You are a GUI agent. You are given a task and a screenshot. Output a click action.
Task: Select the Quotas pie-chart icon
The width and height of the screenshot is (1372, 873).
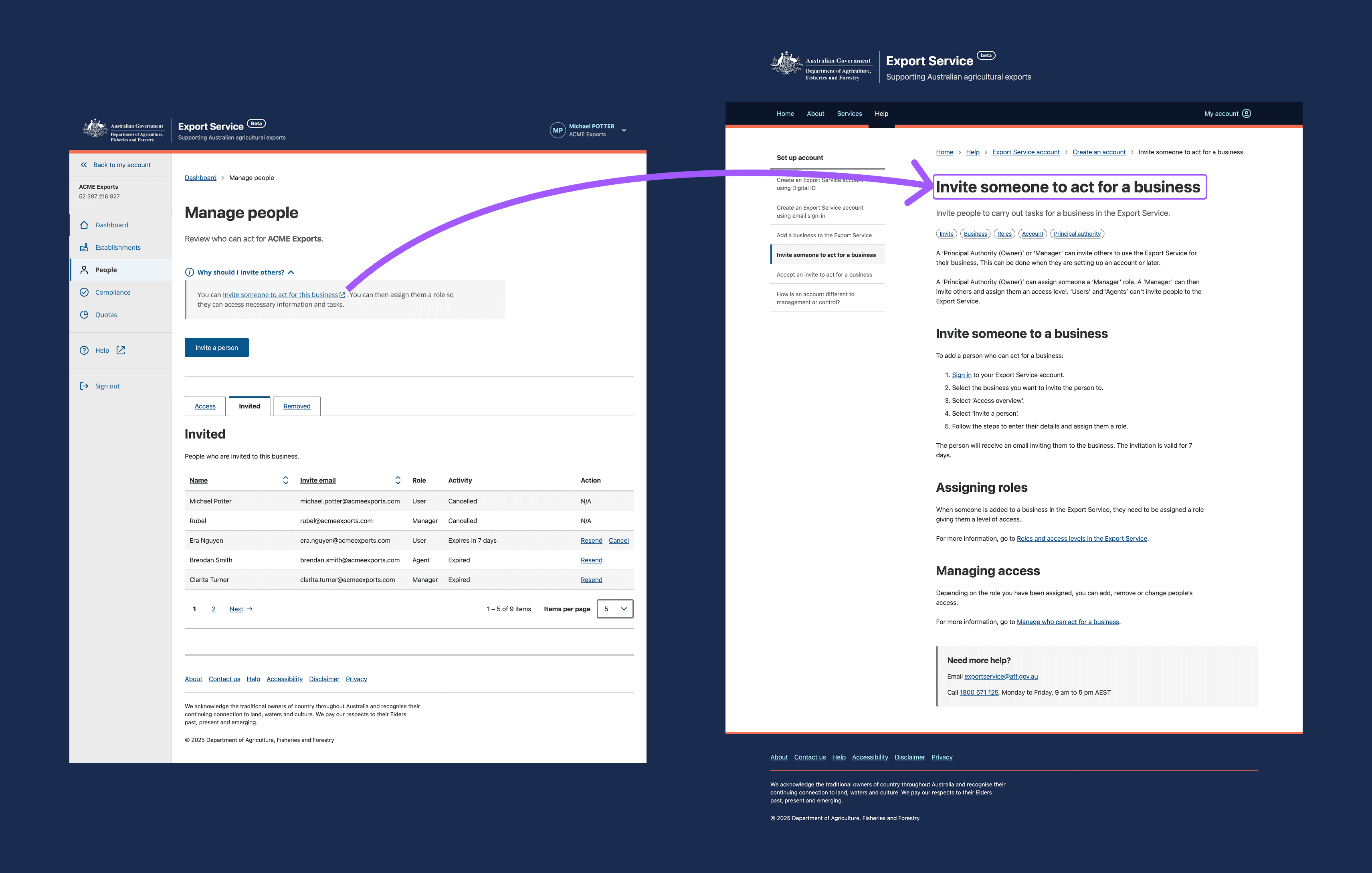click(x=84, y=314)
